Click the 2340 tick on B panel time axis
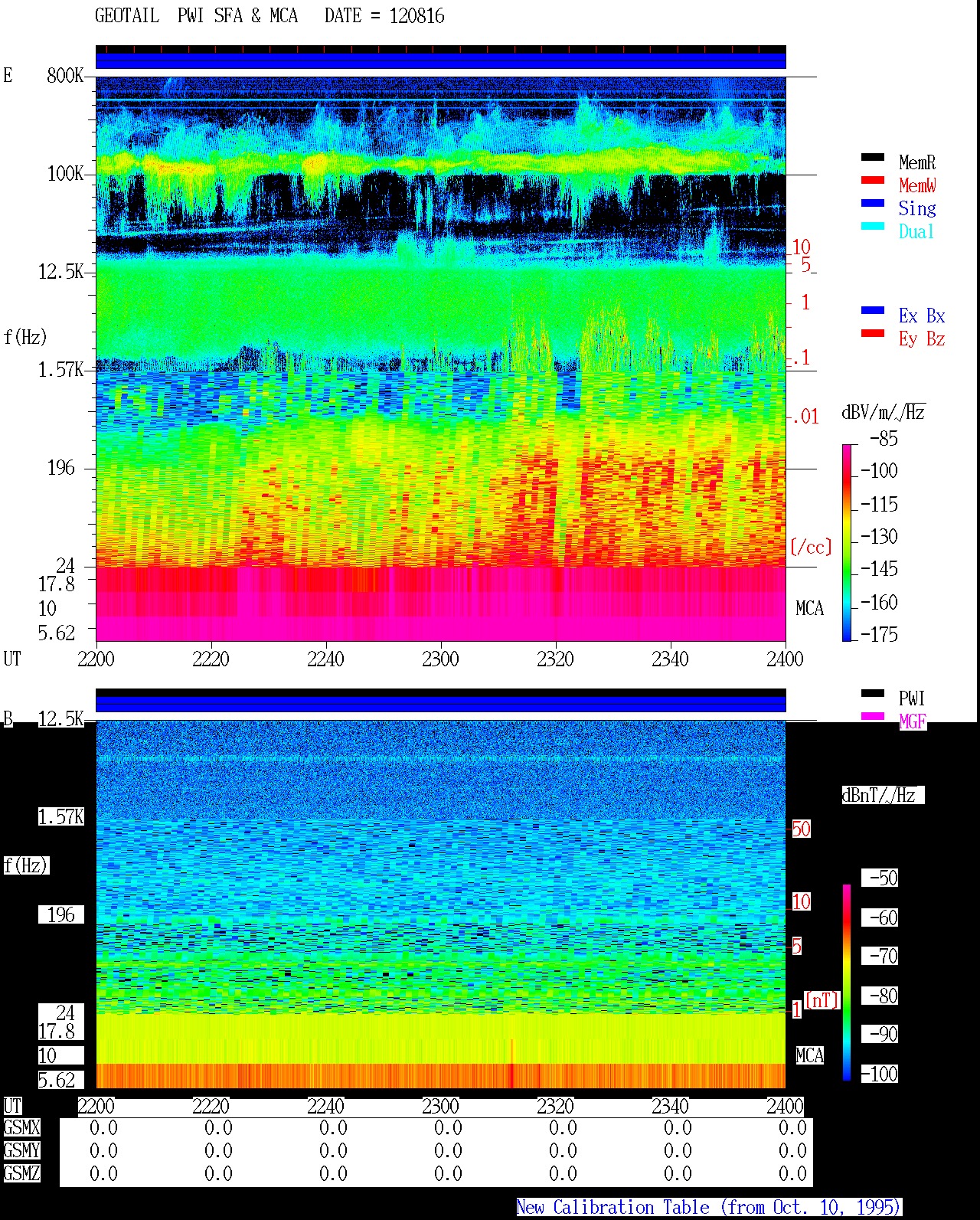The width and height of the screenshot is (980, 1220). click(x=670, y=1106)
